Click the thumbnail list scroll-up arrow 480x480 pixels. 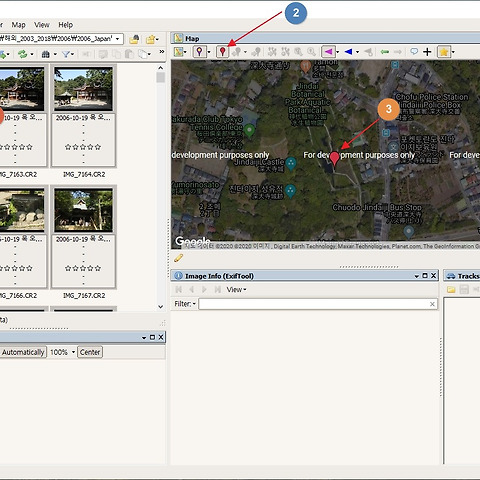click(161, 68)
